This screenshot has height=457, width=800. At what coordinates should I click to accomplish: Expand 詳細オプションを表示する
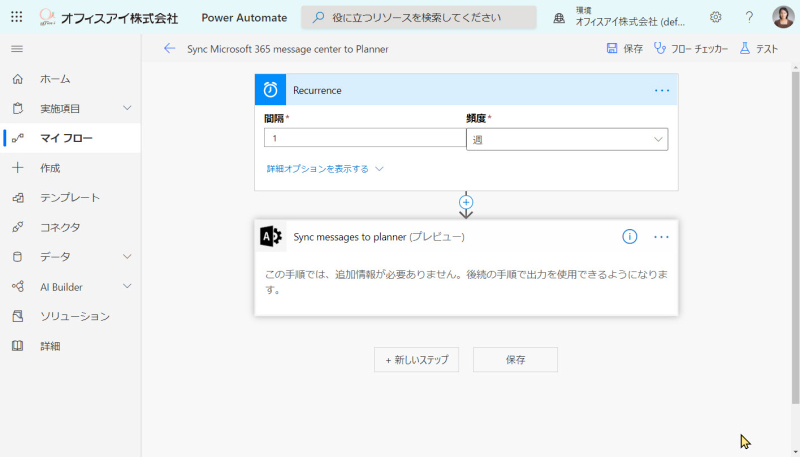coord(324,169)
